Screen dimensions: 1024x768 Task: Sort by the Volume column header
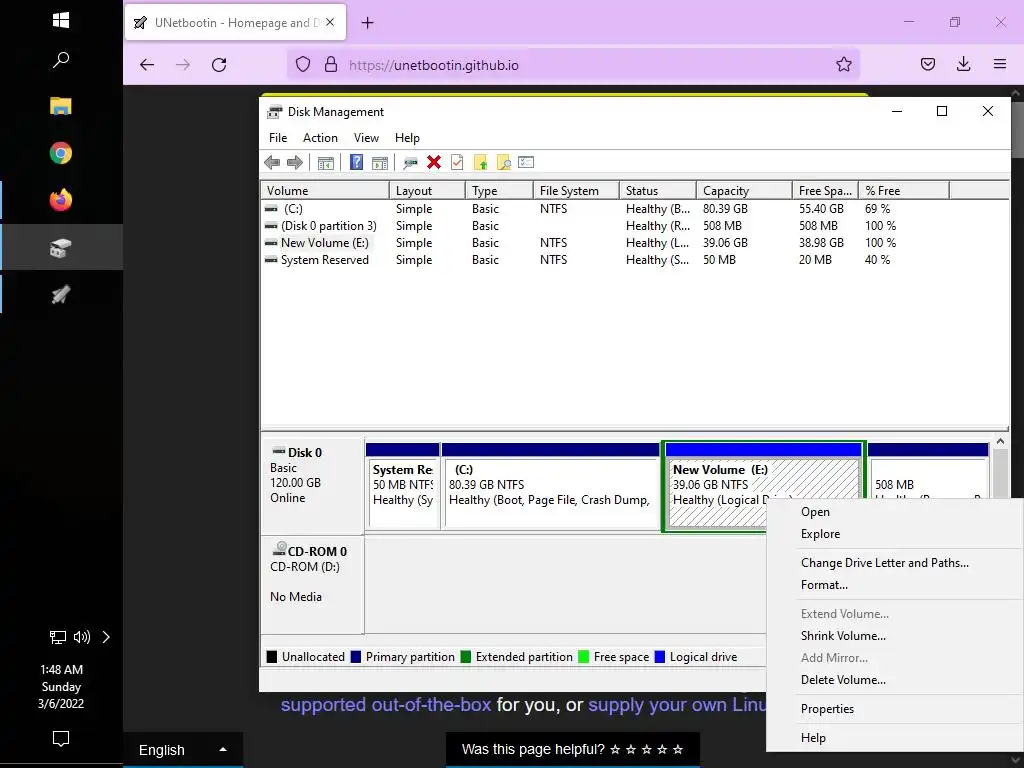click(x=325, y=191)
